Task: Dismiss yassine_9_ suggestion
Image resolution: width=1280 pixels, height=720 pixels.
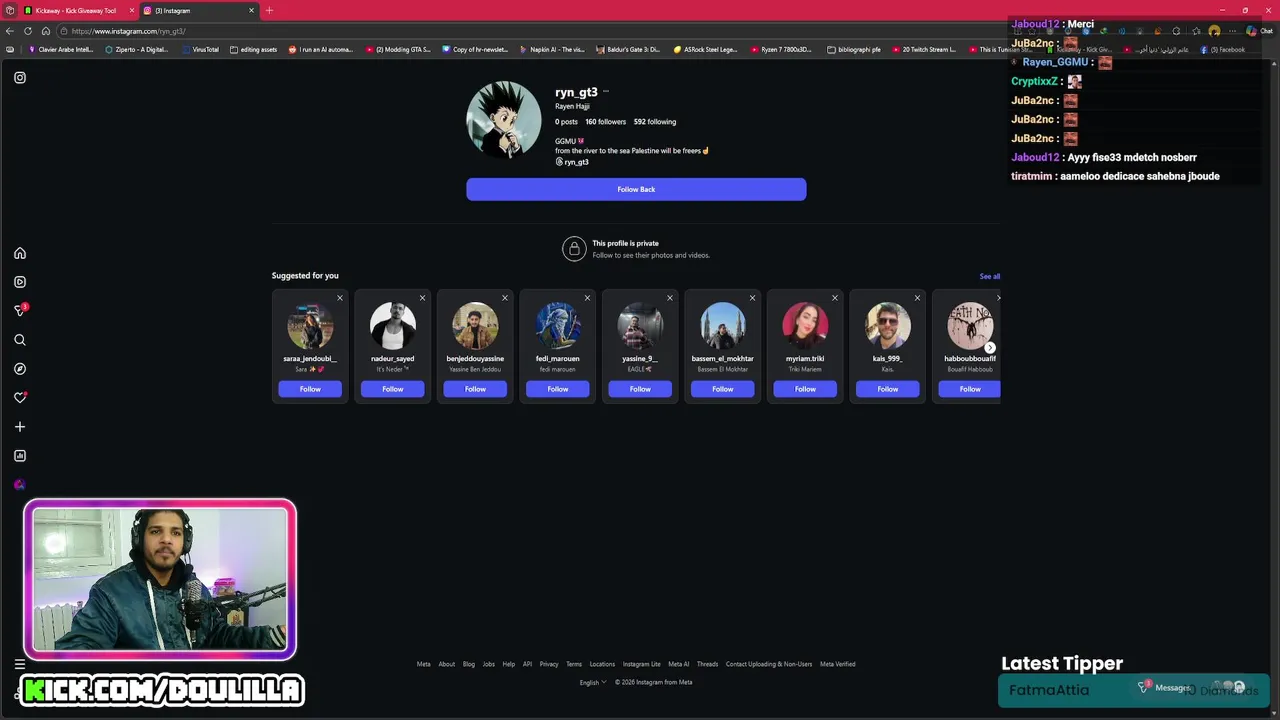Action: coord(670,298)
